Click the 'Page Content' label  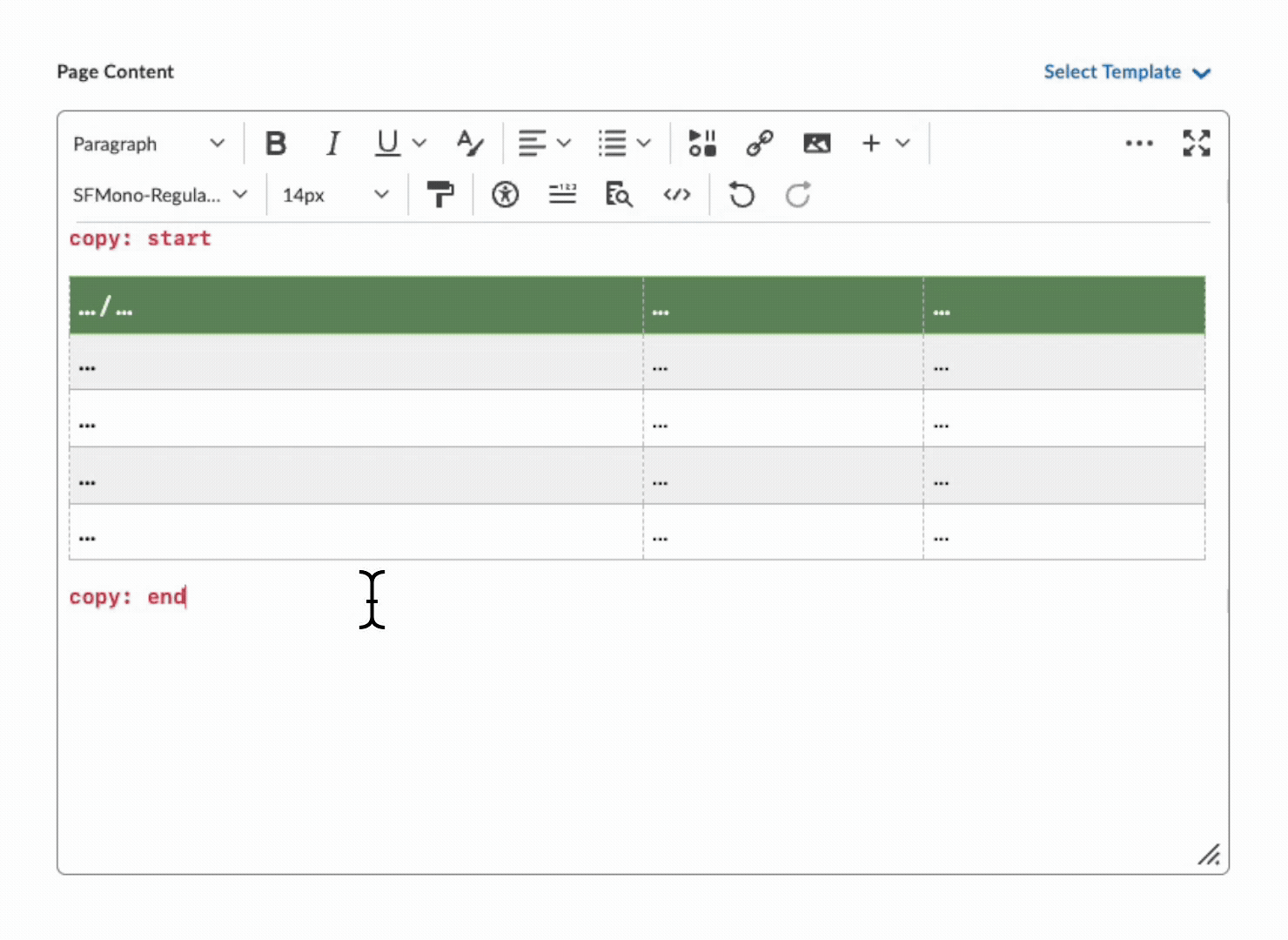click(x=115, y=72)
